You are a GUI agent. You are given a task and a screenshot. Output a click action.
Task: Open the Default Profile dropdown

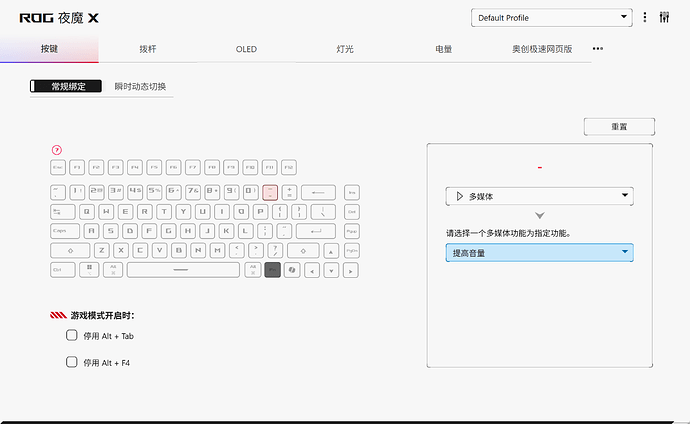(552, 18)
